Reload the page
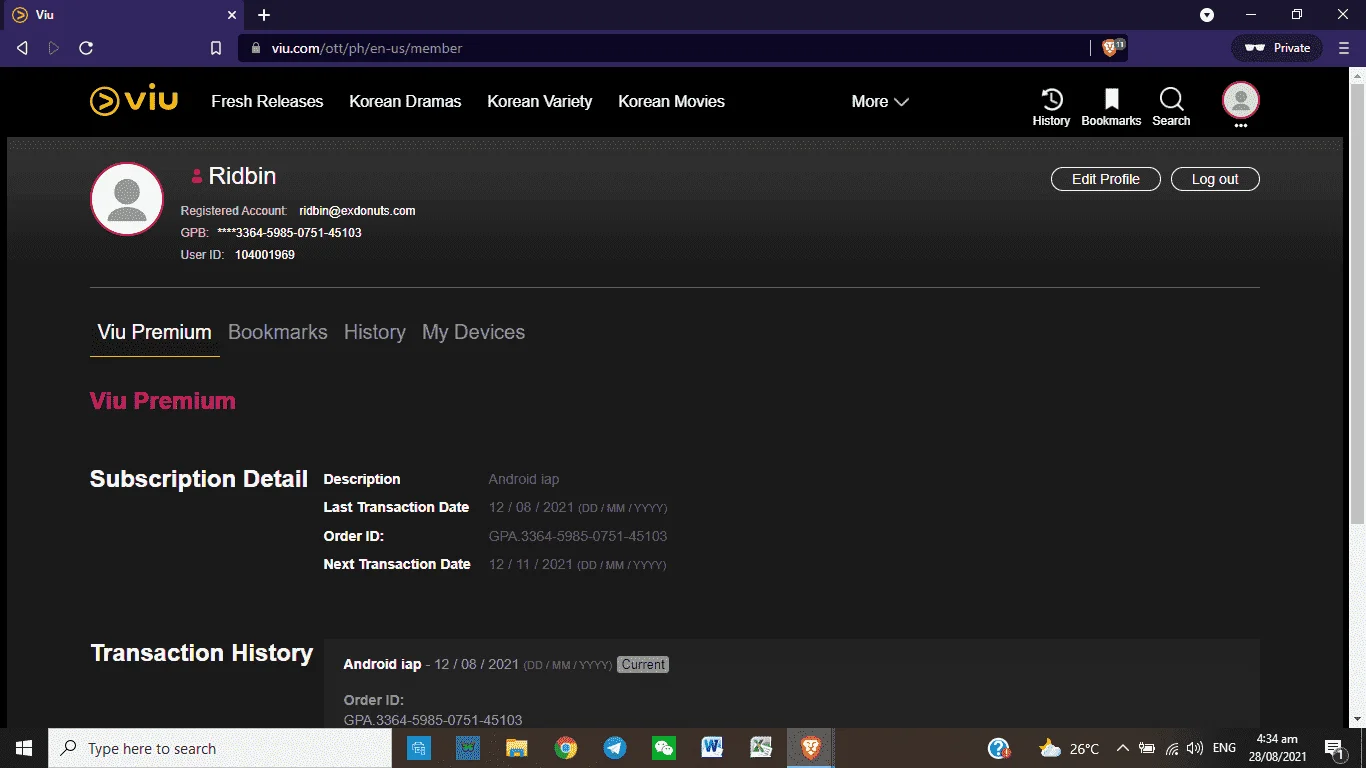Image resolution: width=1366 pixels, height=768 pixels. coord(86,48)
